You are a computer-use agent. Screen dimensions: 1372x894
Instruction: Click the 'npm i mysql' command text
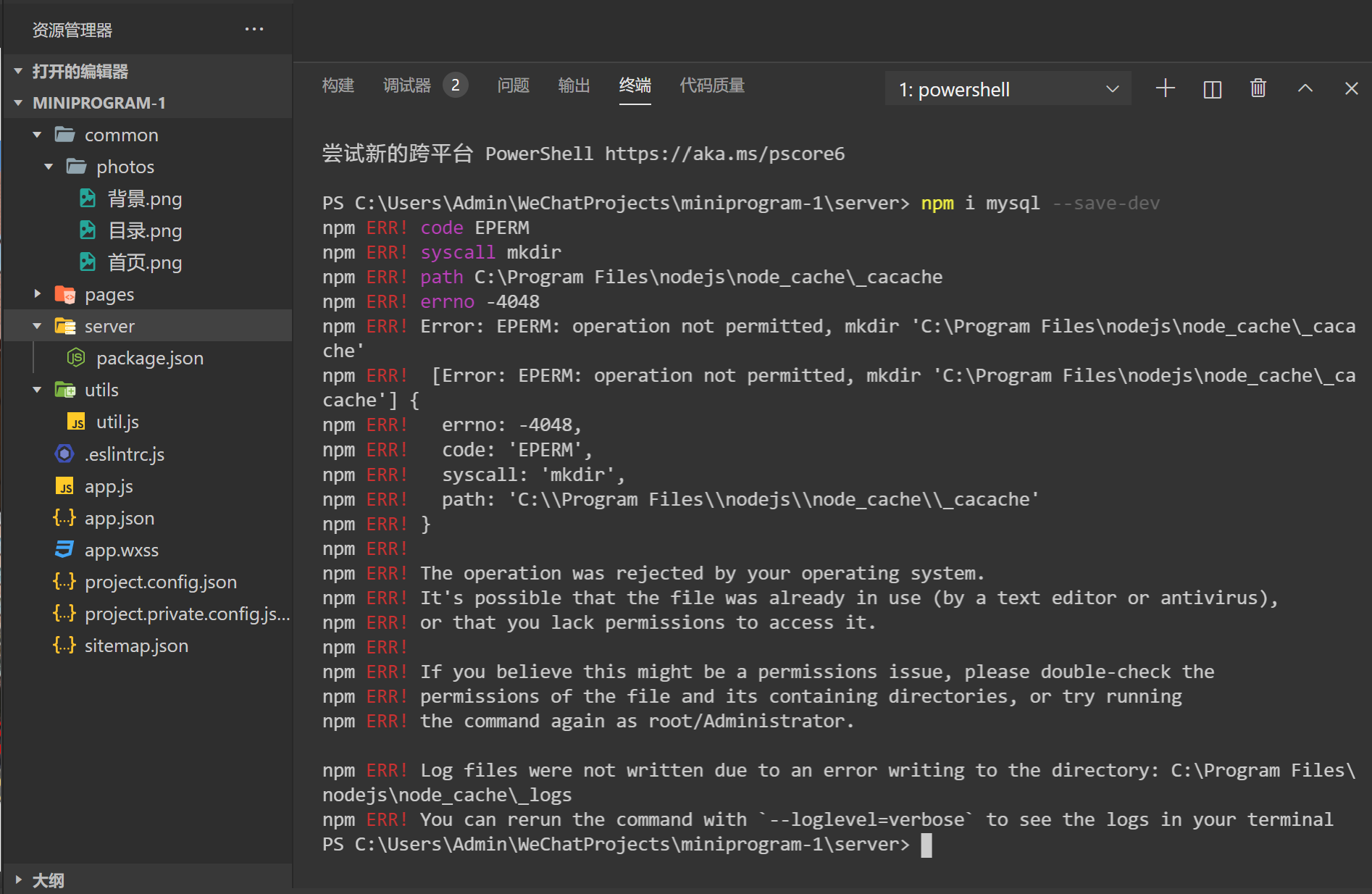click(980, 203)
